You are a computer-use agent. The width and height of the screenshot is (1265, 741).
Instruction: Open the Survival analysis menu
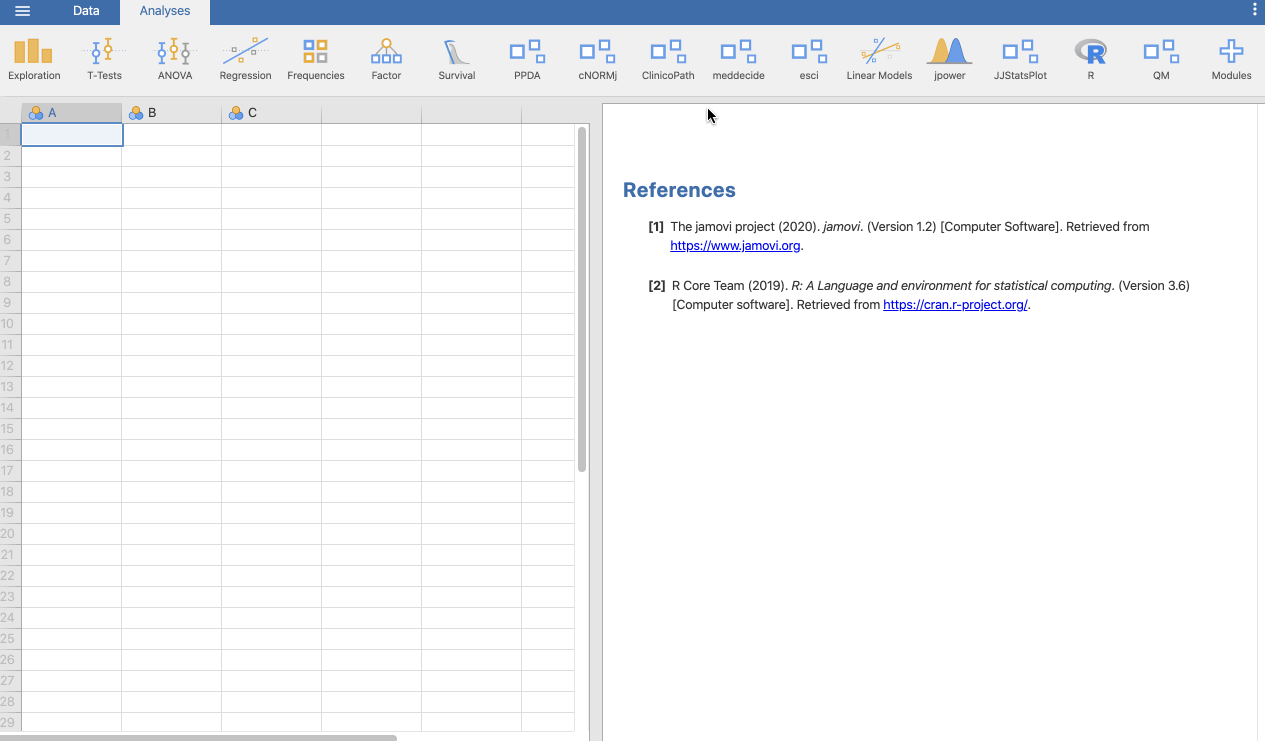[x=457, y=60]
